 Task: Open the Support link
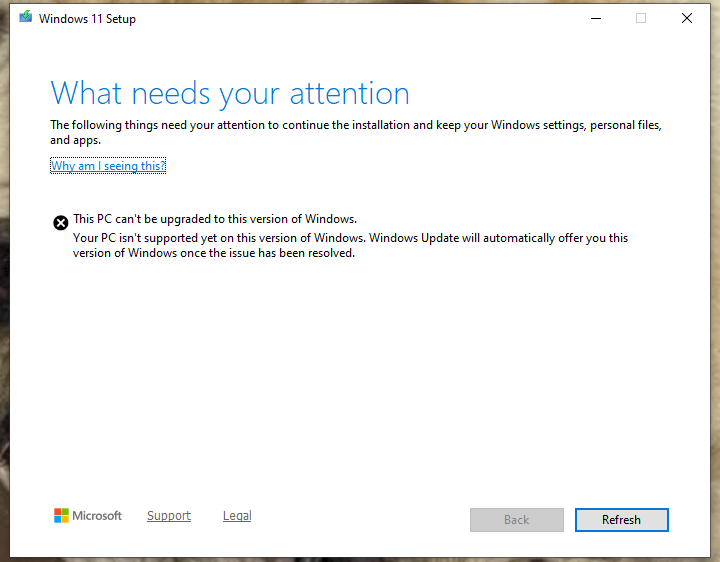point(169,516)
